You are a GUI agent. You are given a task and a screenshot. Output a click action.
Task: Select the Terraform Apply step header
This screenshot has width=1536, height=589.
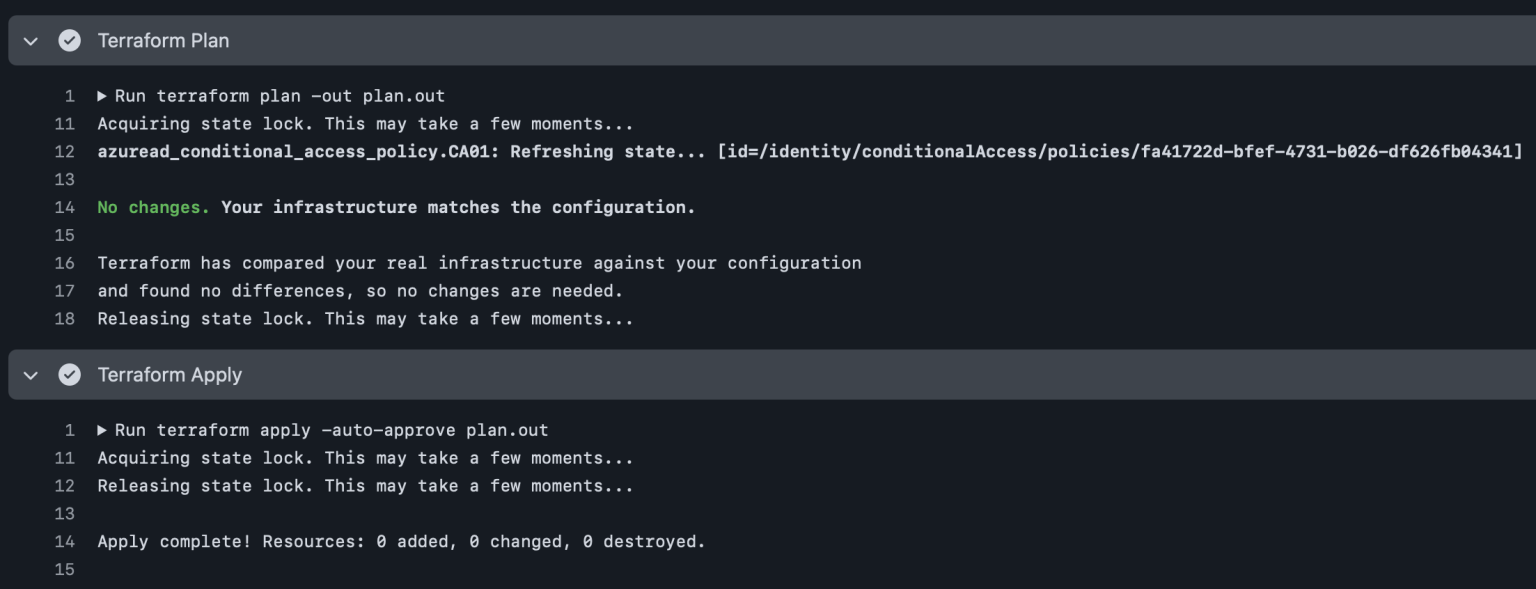170,375
